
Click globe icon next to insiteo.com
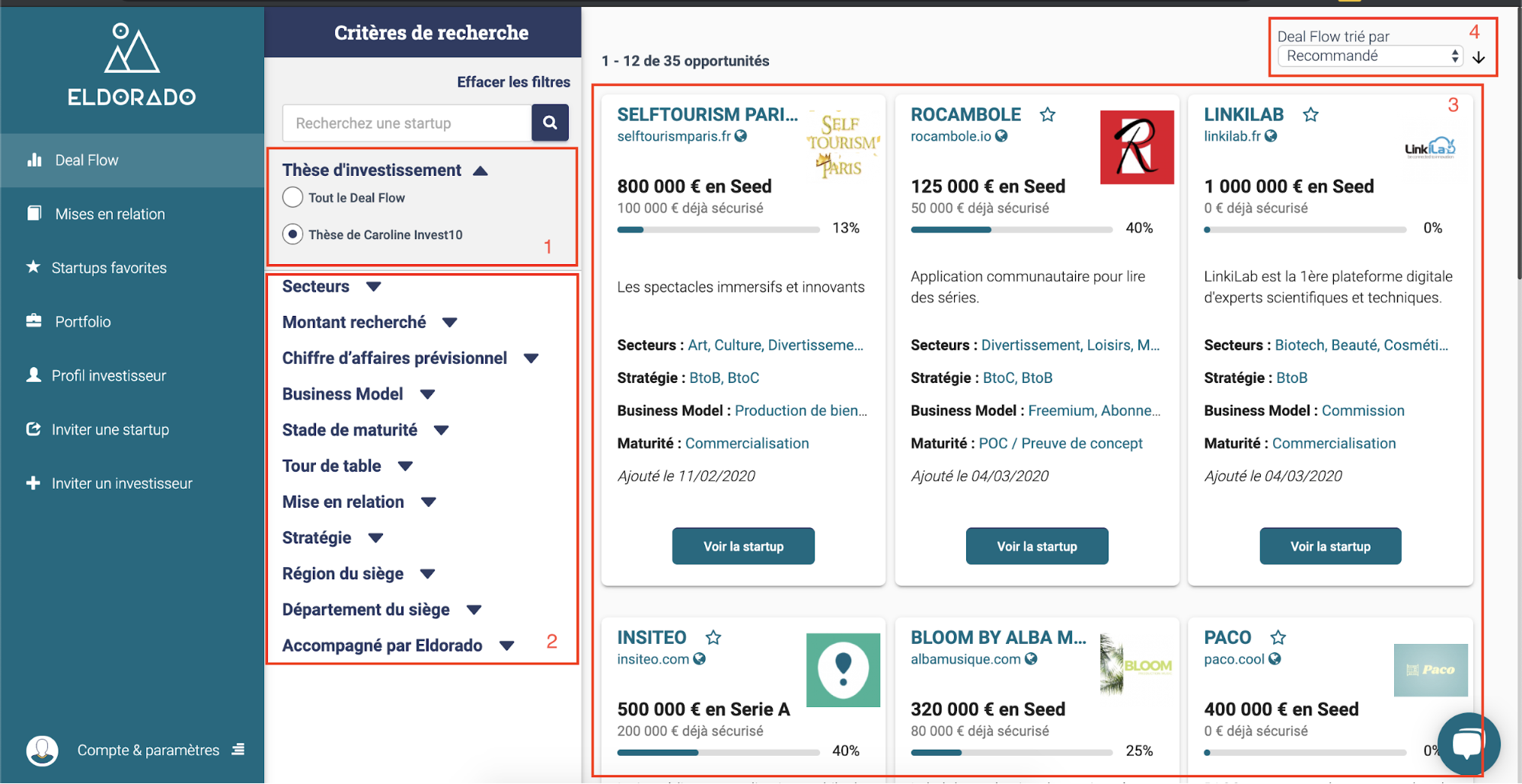pos(699,658)
